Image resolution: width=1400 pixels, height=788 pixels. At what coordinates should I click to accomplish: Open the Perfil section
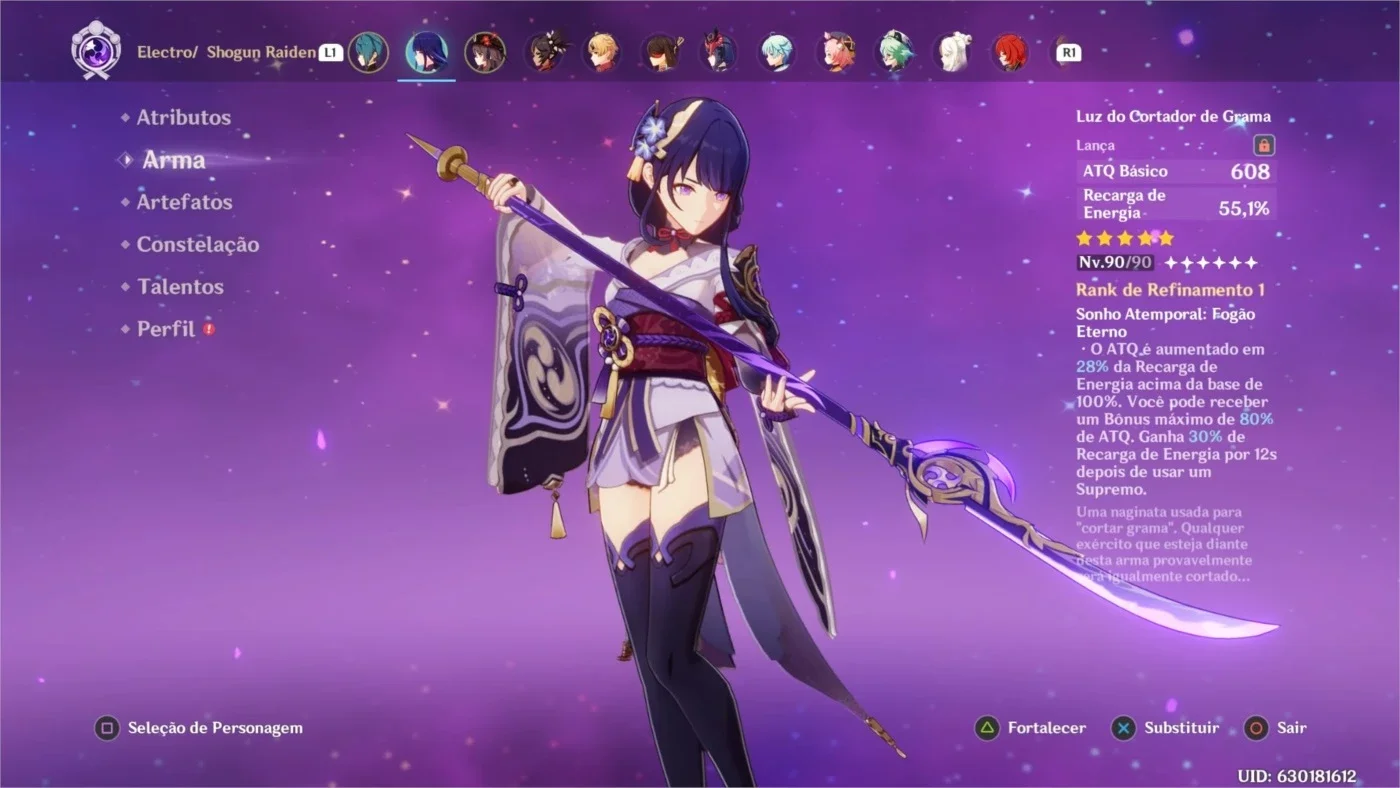165,329
